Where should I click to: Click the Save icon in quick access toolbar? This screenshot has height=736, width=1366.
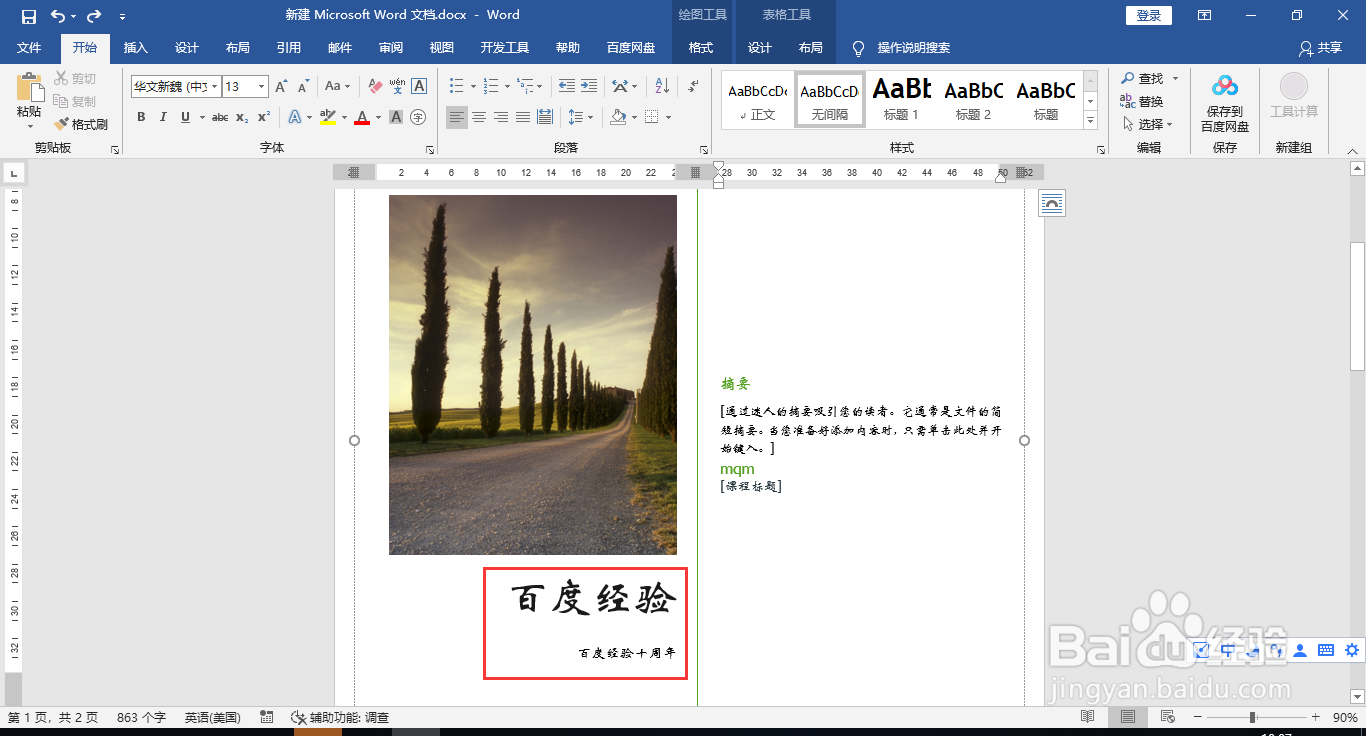click(x=28, y=16)
